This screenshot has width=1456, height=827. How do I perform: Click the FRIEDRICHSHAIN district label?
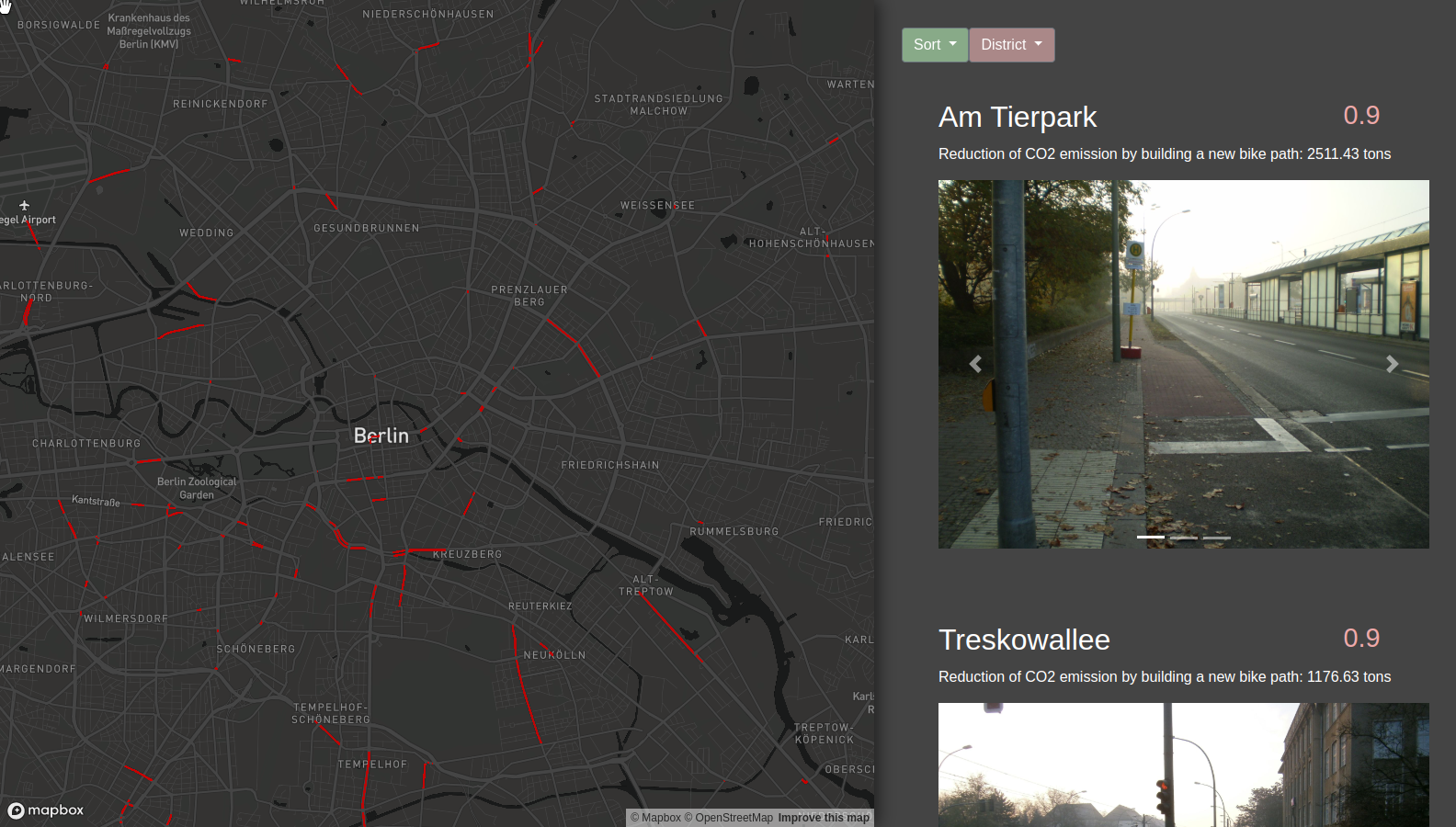click(x=610, y=466)
